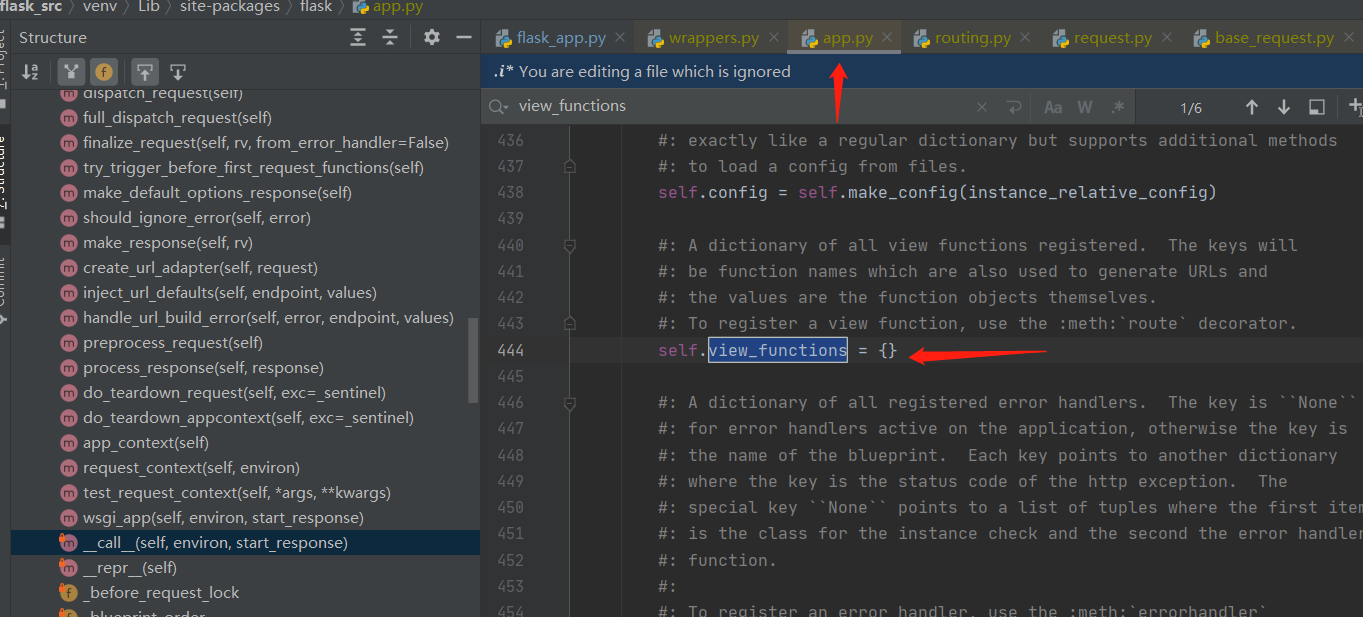Screen dimensions: 1363x617
Task: Sort Structure members alphabetically
Action: (30, 72)
